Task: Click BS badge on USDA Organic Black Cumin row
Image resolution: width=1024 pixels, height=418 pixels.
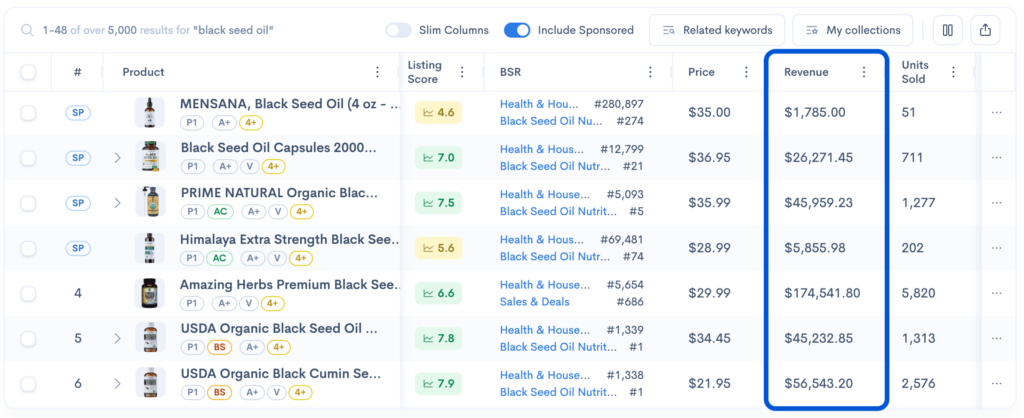Action: [219, 393]
